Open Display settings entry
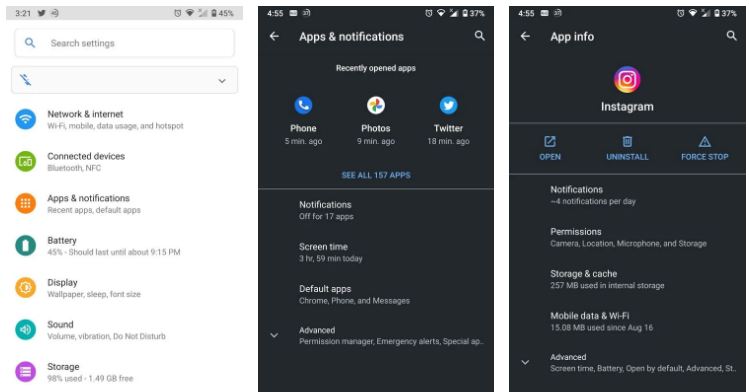This screenshot has width=749, height=392. point(124,287)
